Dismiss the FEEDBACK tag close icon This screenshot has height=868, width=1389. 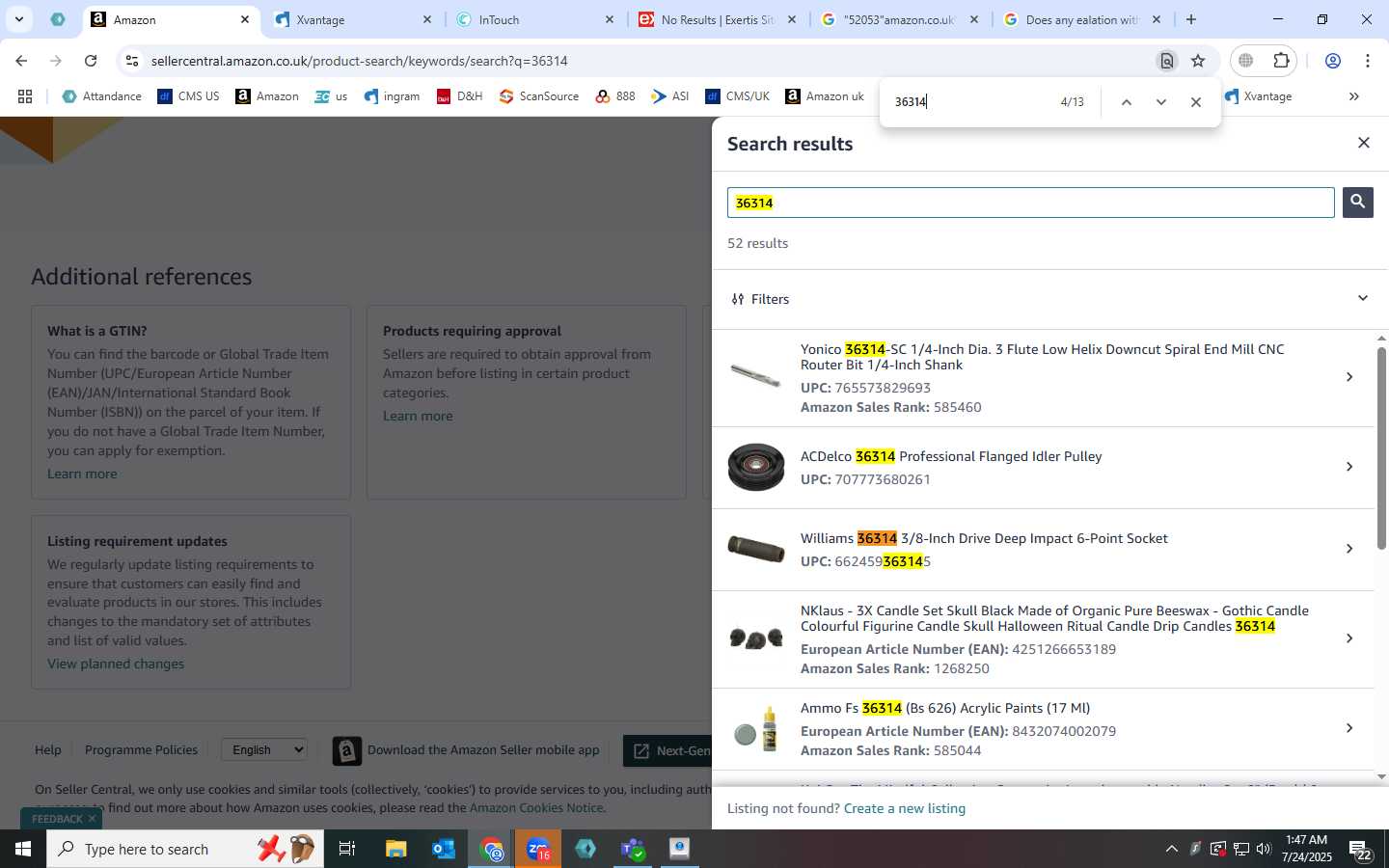point(92,819)
